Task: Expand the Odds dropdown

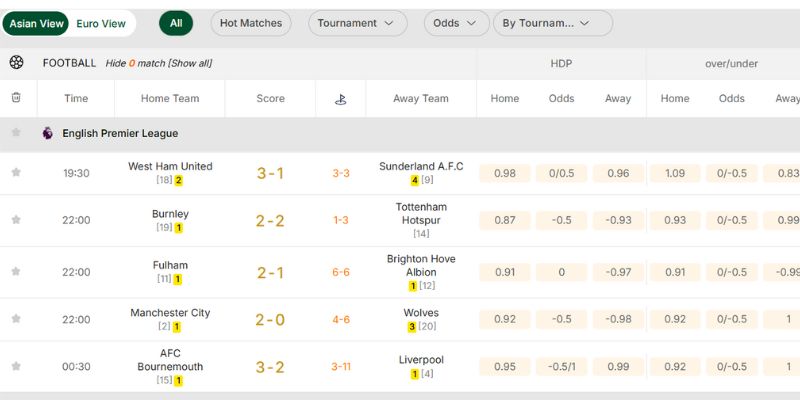Action: coord(456,23)
